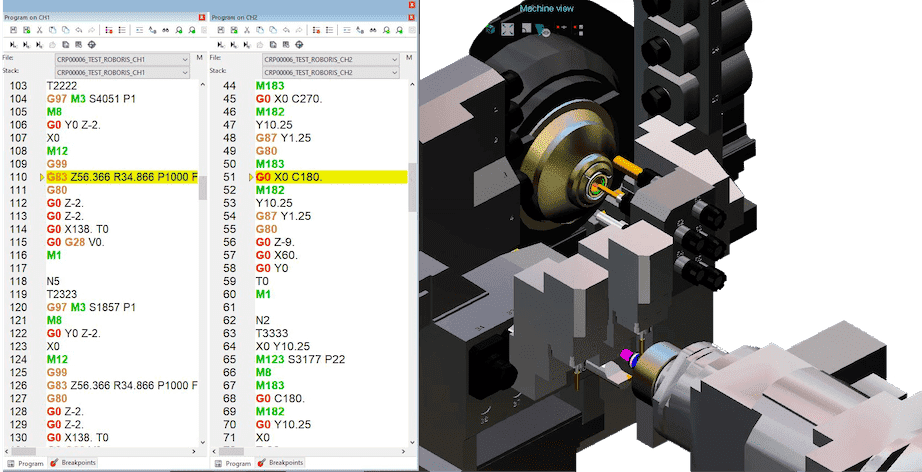The image size is (922, 472).
Task: Close the Program on CH1 panel
Action: [x=204, y=18]
